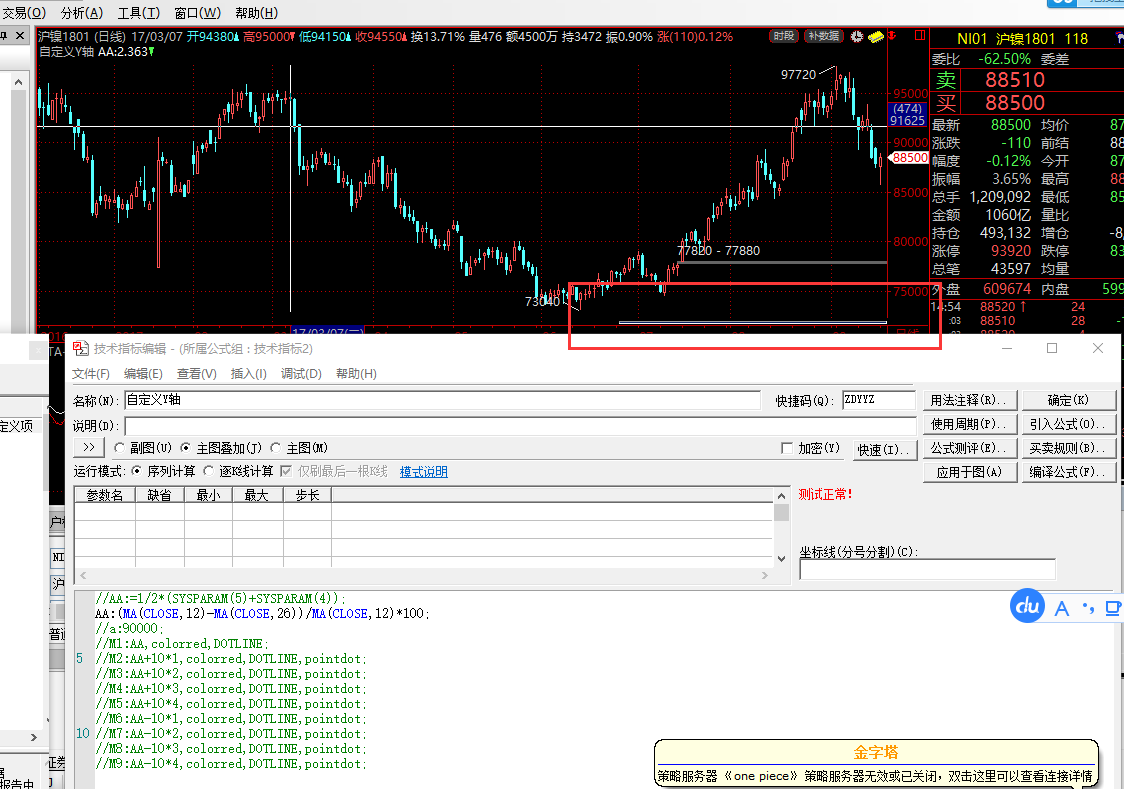Click the yellow chip icon in chart header
The width and height of the screenshot is (1124, 789).
(875, 36)
